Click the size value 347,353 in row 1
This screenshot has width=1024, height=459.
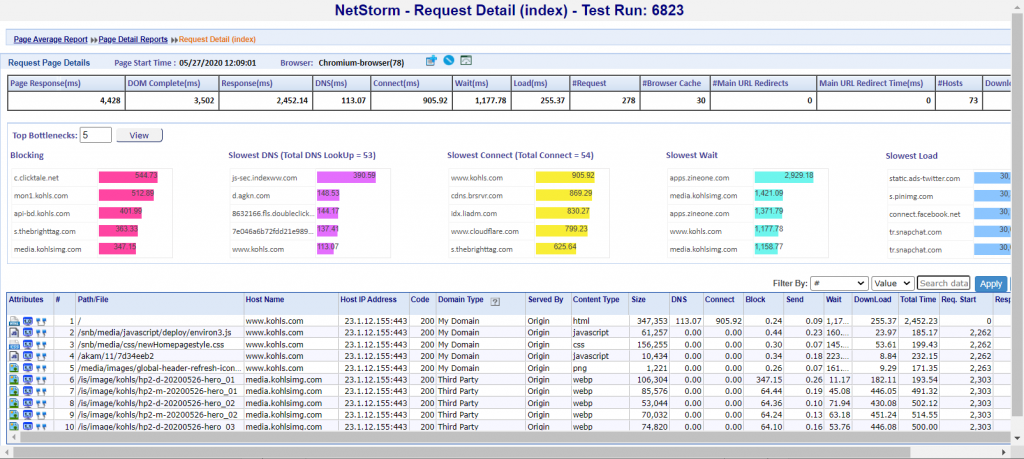(652, 321)
